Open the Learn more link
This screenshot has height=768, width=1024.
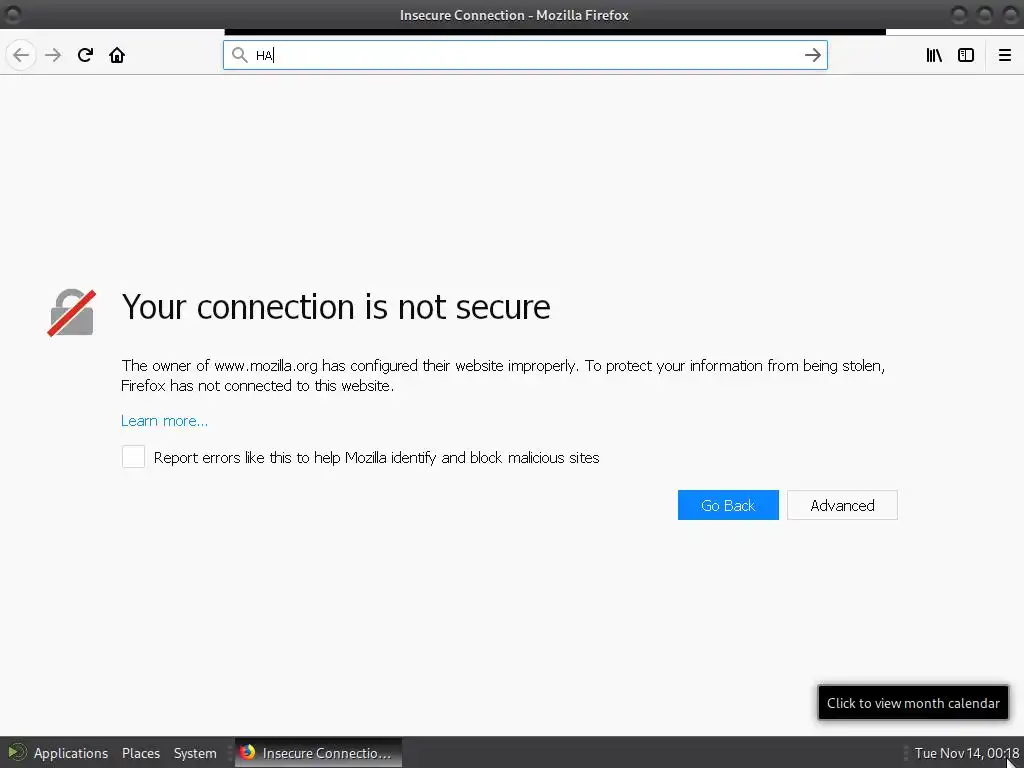tap(165, 421)
